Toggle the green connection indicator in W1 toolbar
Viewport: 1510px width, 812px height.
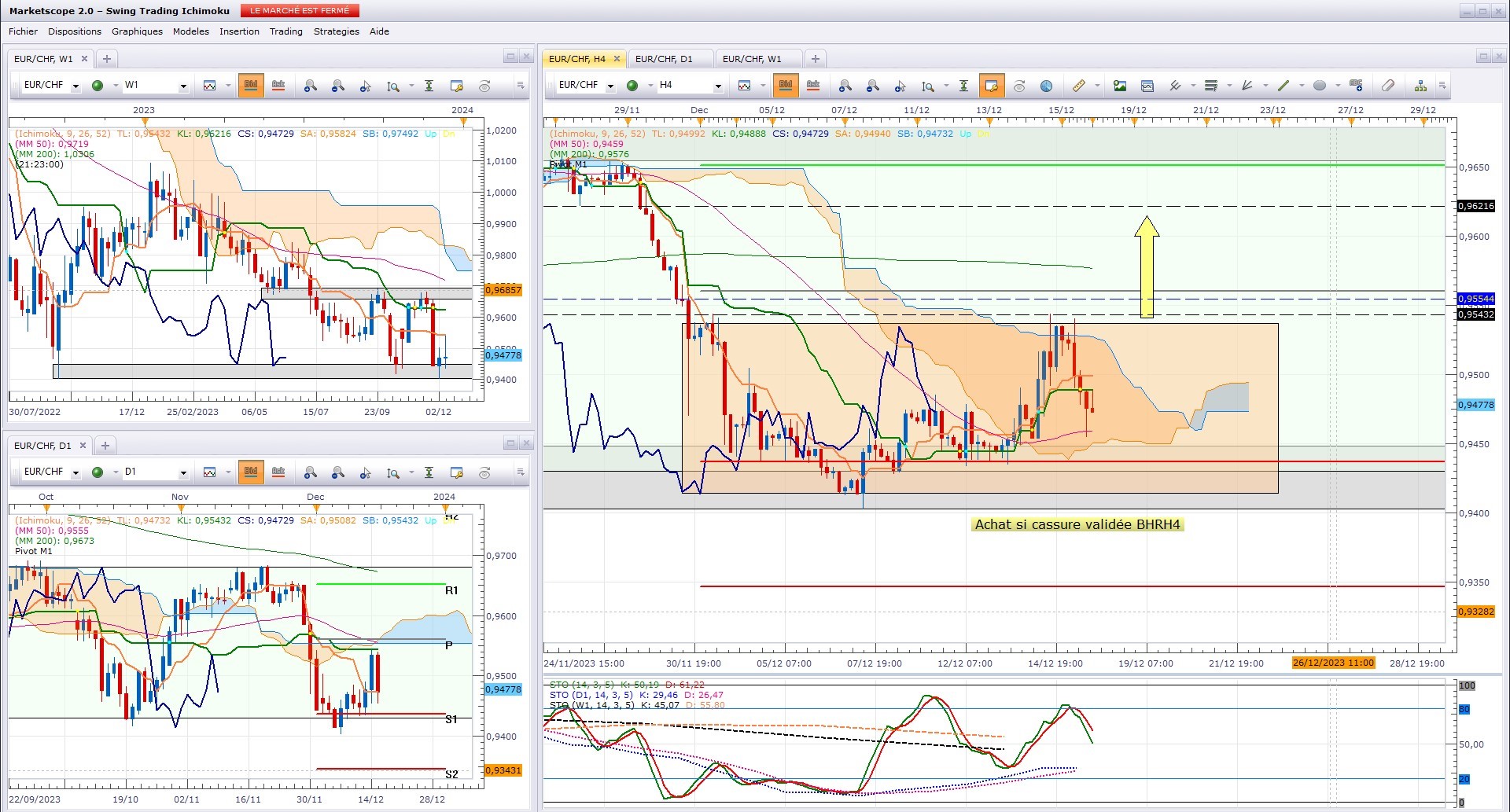click(98, 85)
